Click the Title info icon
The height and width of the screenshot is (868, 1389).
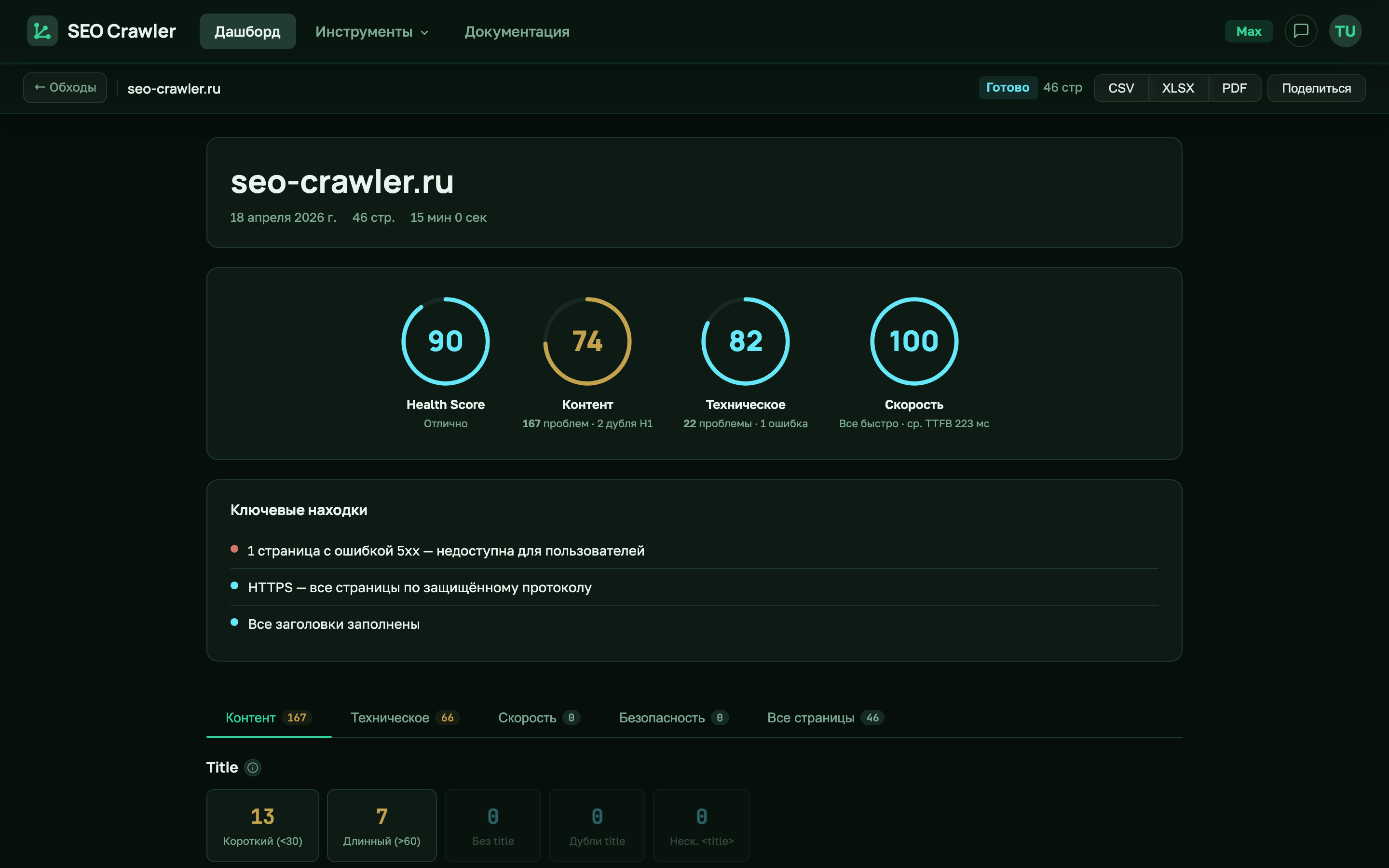click(x=253, y=768)
